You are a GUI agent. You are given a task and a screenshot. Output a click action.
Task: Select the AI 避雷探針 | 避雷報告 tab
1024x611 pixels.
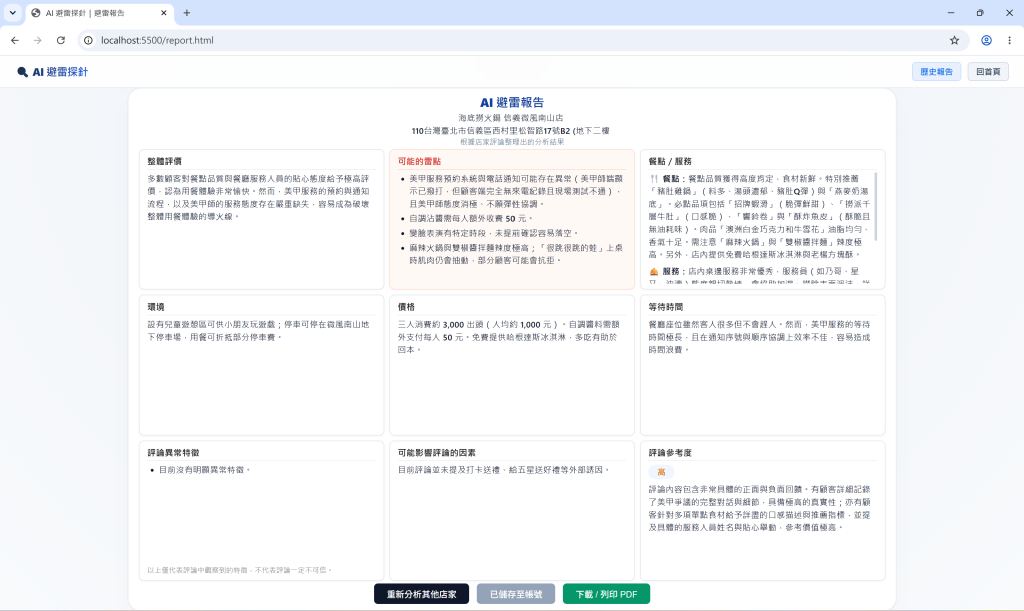(99, 12)
